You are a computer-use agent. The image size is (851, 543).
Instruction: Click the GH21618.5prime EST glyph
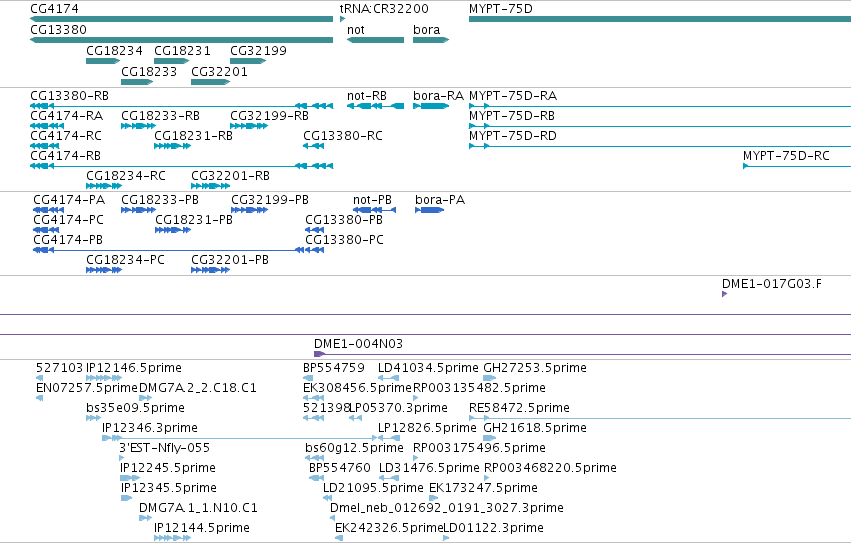[490, 439]
